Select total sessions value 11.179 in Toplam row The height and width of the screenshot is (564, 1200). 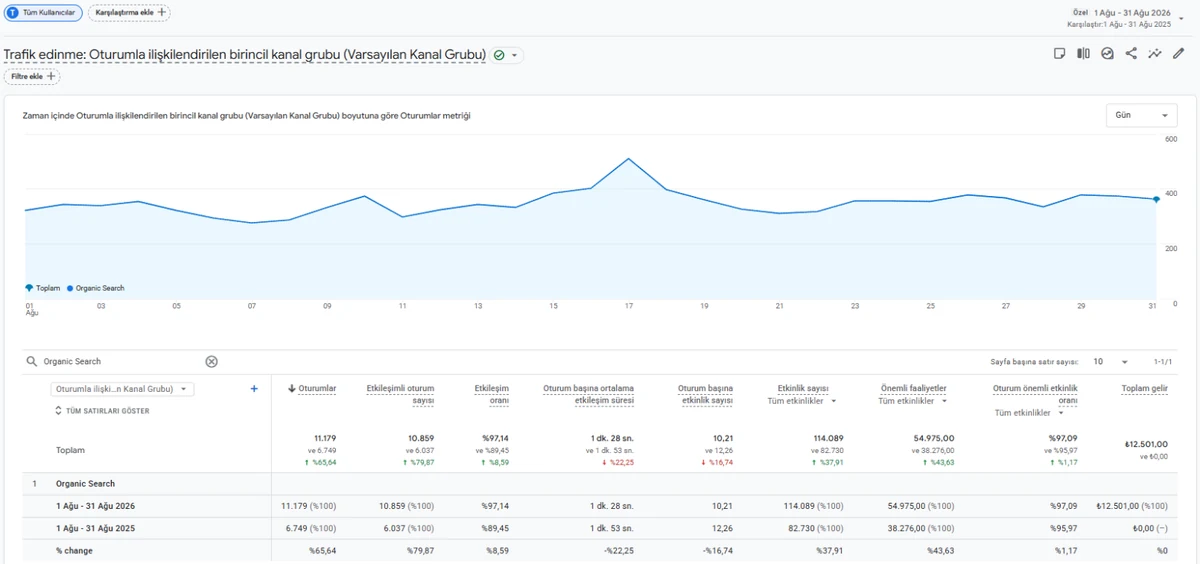tap(325, 438)
